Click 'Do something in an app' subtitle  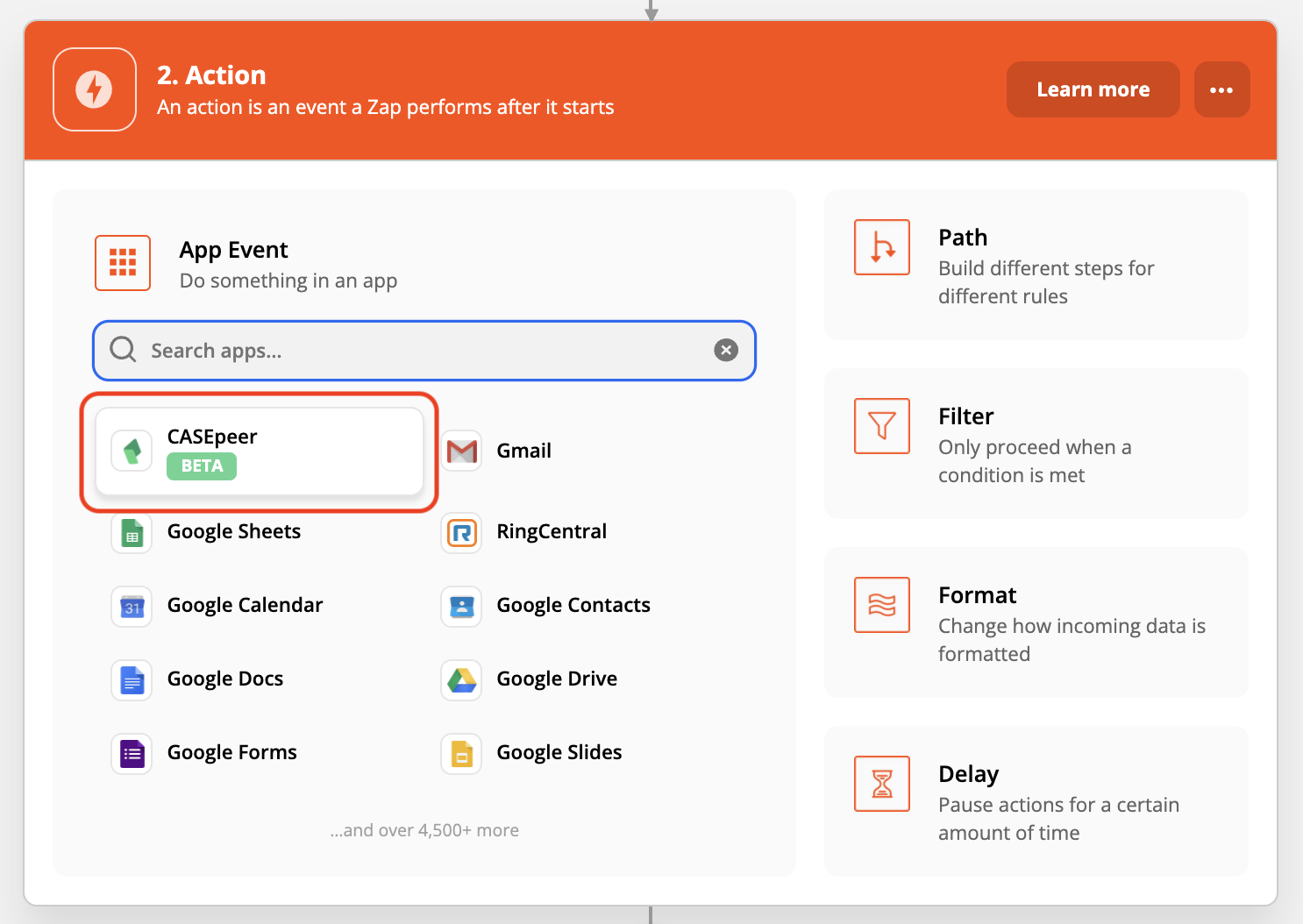coord(288,281)
